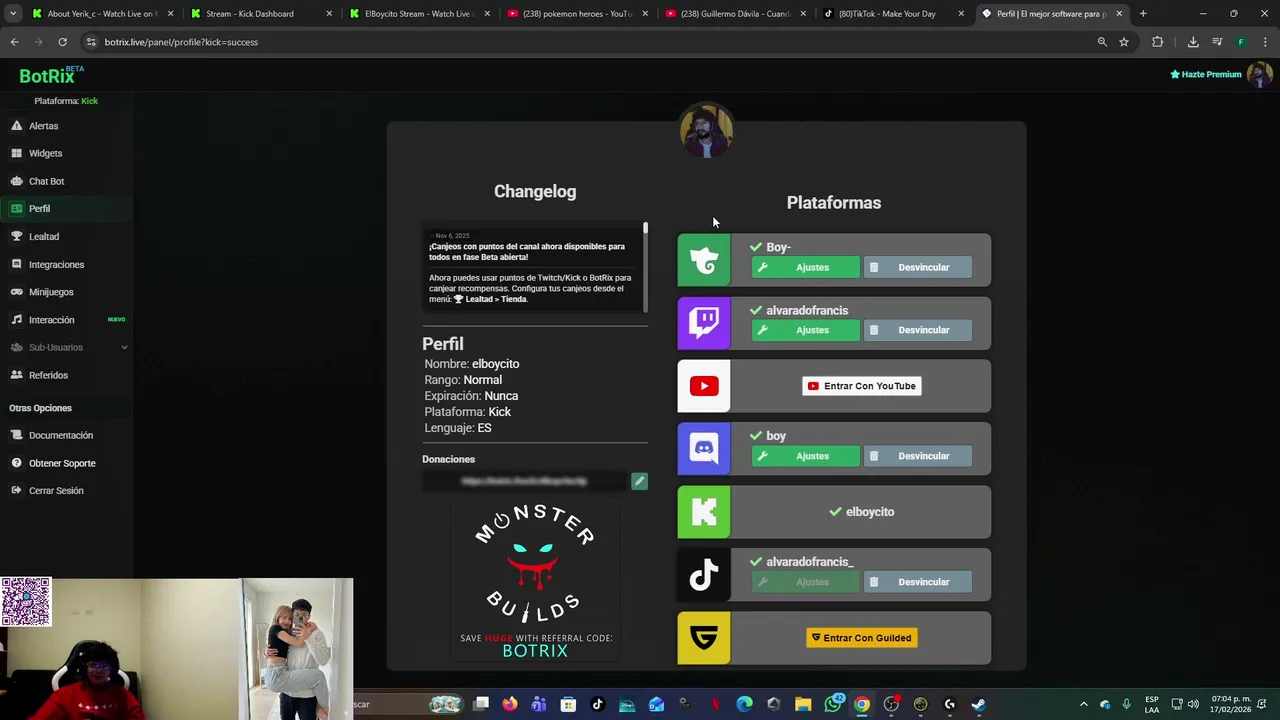Open the File Explorer folder in the taskbar

(803, 704)
